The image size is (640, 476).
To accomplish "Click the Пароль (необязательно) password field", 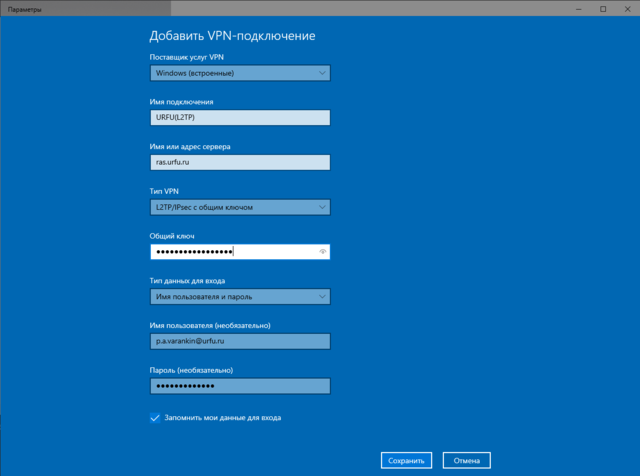I will point(240,386).
